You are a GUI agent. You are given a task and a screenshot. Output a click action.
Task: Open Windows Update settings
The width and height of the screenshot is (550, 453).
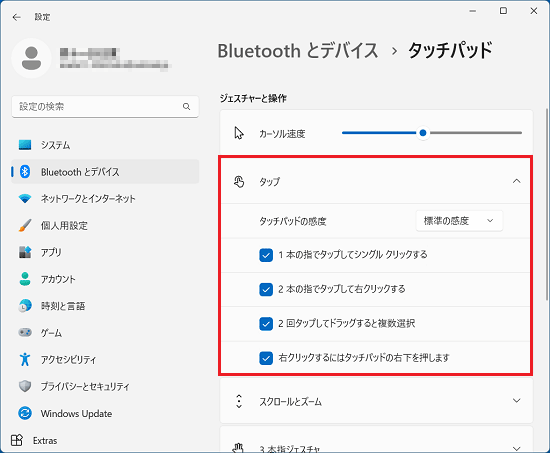[x=105, y=413]
